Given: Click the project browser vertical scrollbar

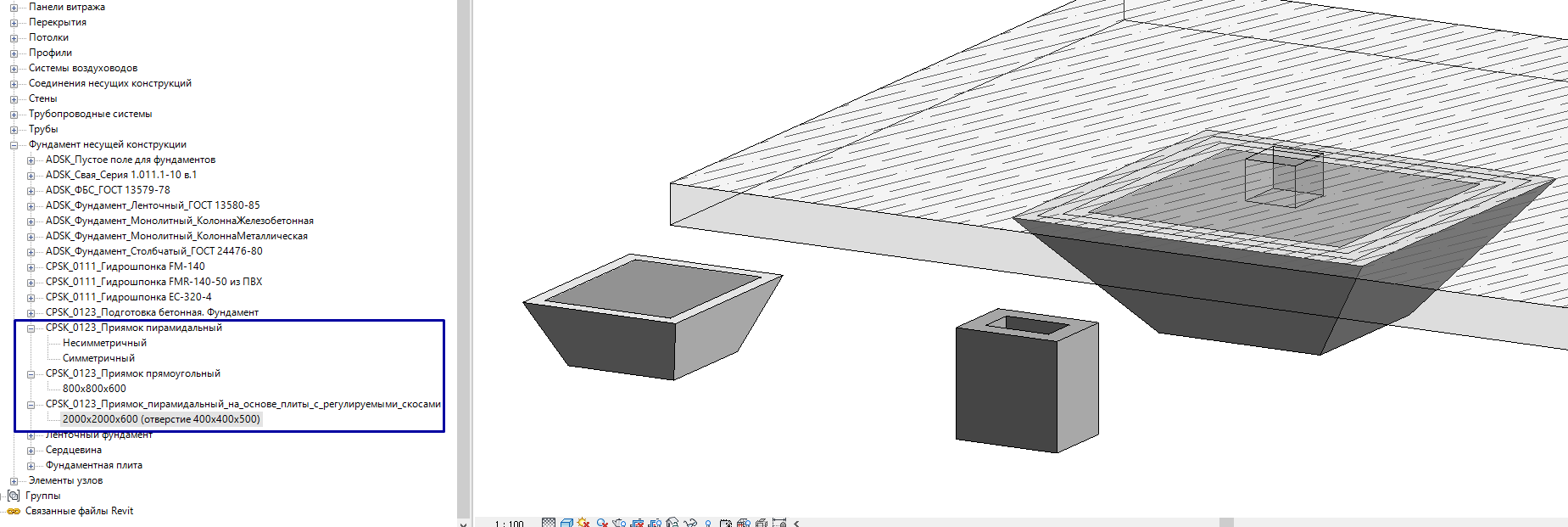Looking at the screenshot, I should [463, 255].
